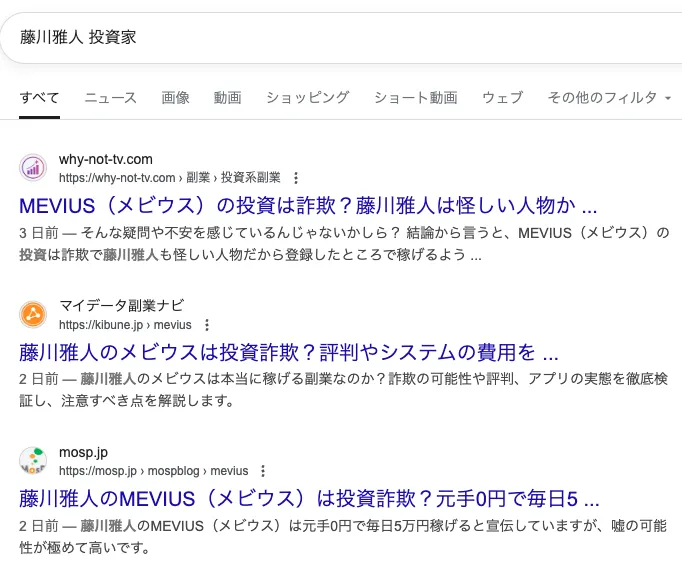The image size is (682, 570).
Task: Open result 藤川雅人のメビウスは投資詐欺？
Action: tap(289, 352)
